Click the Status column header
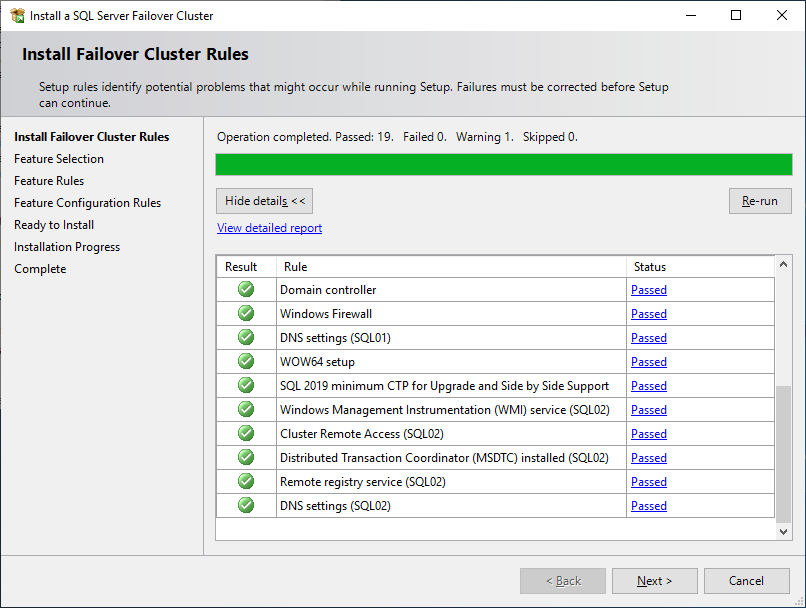The width and height of the screenshot is (806, 608). pyautogui.click(x=700, y=267)
